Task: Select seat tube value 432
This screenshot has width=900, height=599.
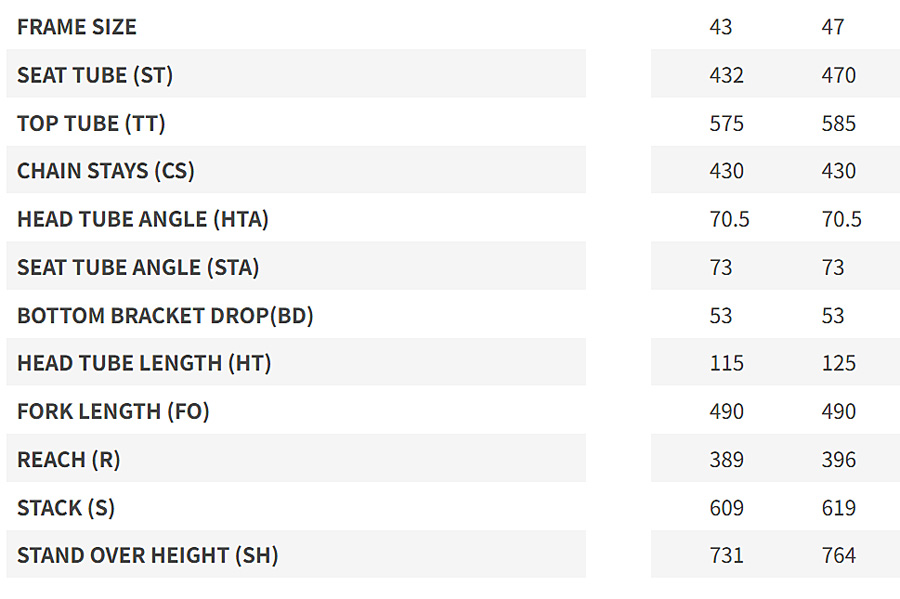Action: click(x=726, y=75)
